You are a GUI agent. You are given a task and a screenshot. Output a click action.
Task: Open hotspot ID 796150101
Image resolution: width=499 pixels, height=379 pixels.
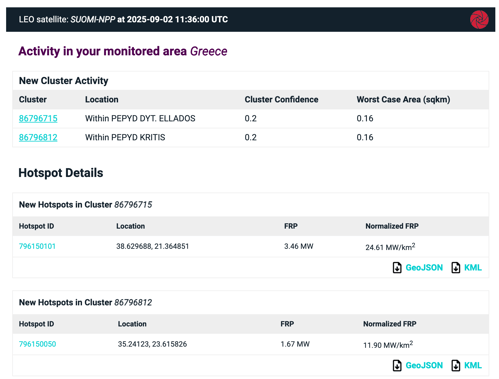[x=37, y=246]
